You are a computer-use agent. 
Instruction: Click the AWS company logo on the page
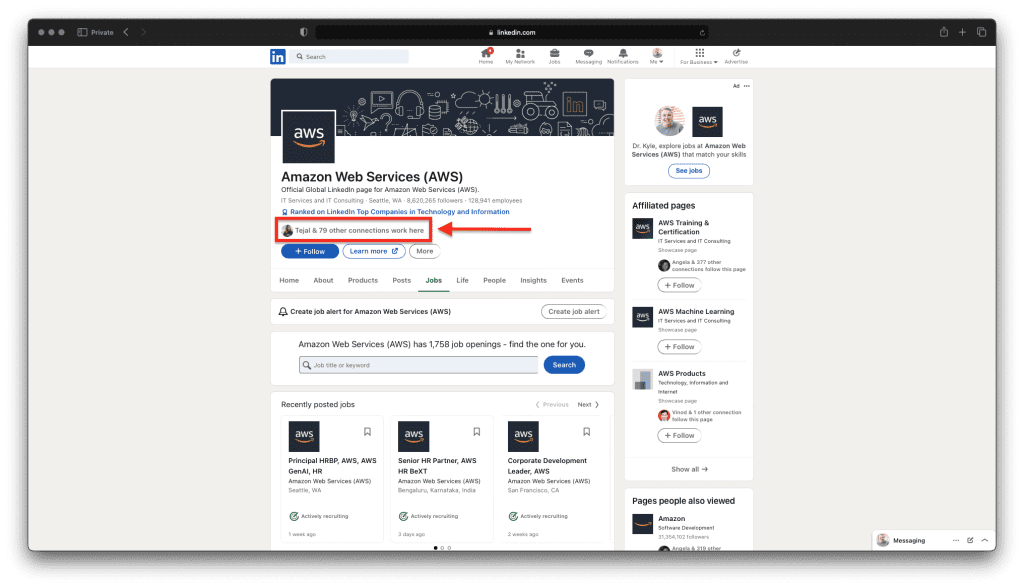pyautogui.click(x=308, y=137)
